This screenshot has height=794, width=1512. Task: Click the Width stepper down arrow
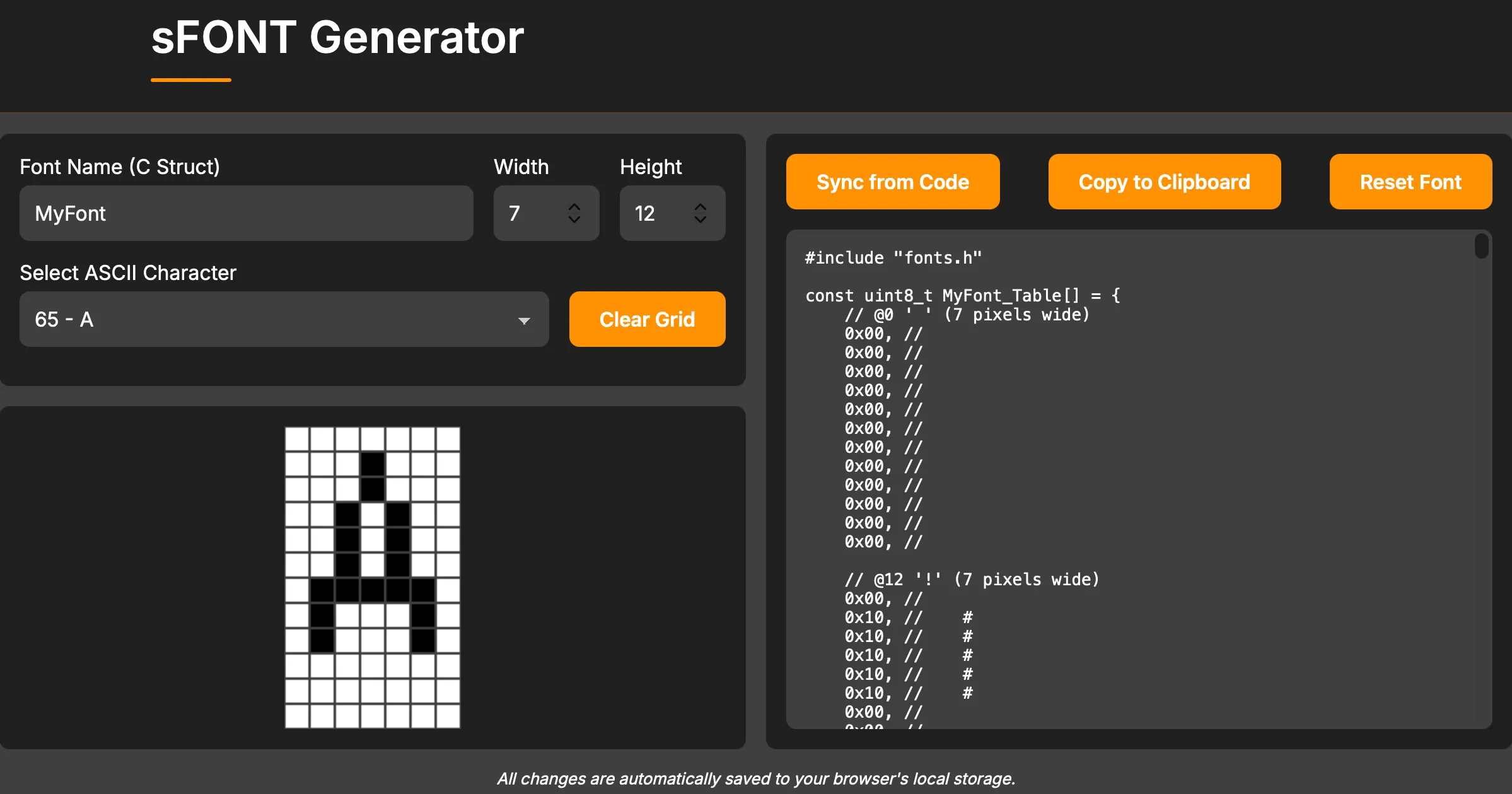pos(574,221)
